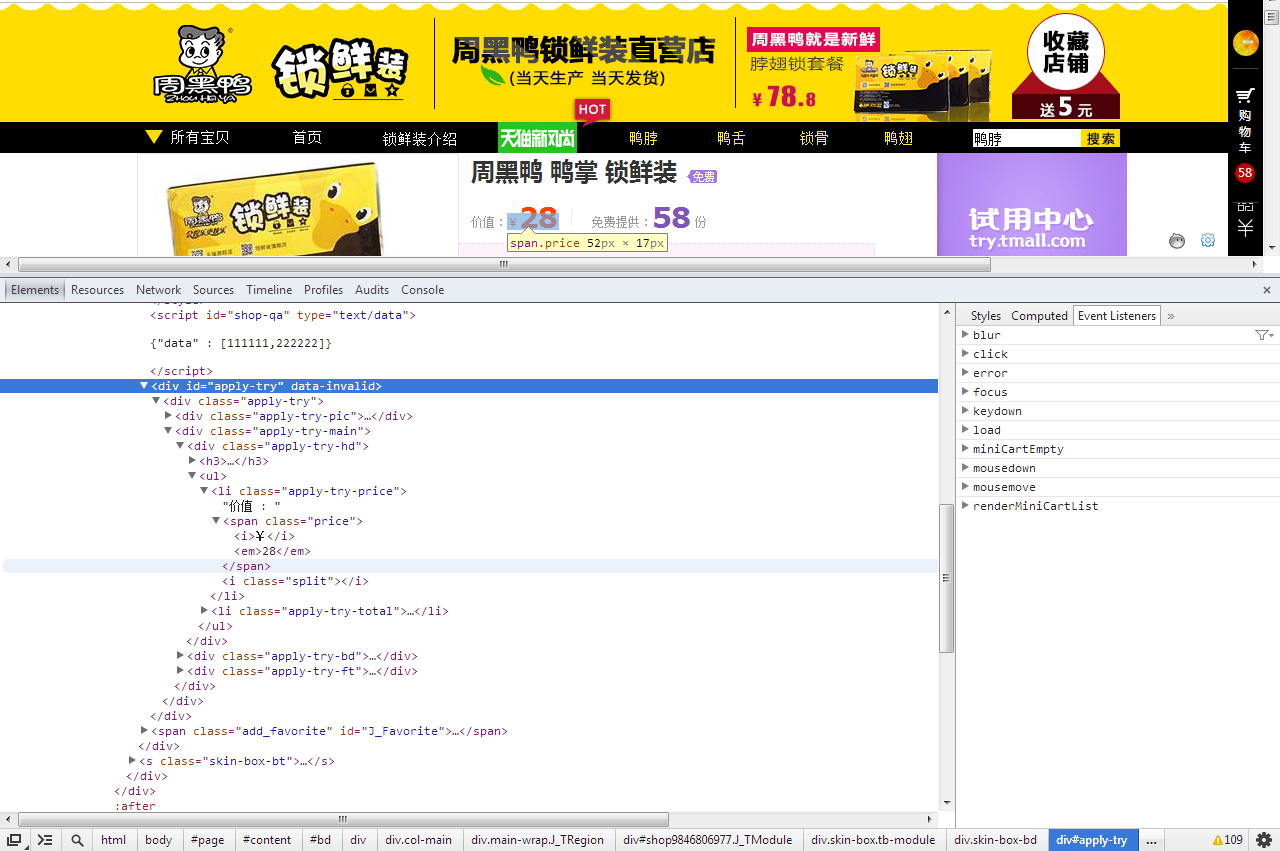The image size is (1280, 851).
Task: Expand the load event listener
Action: tap(965, 430)
